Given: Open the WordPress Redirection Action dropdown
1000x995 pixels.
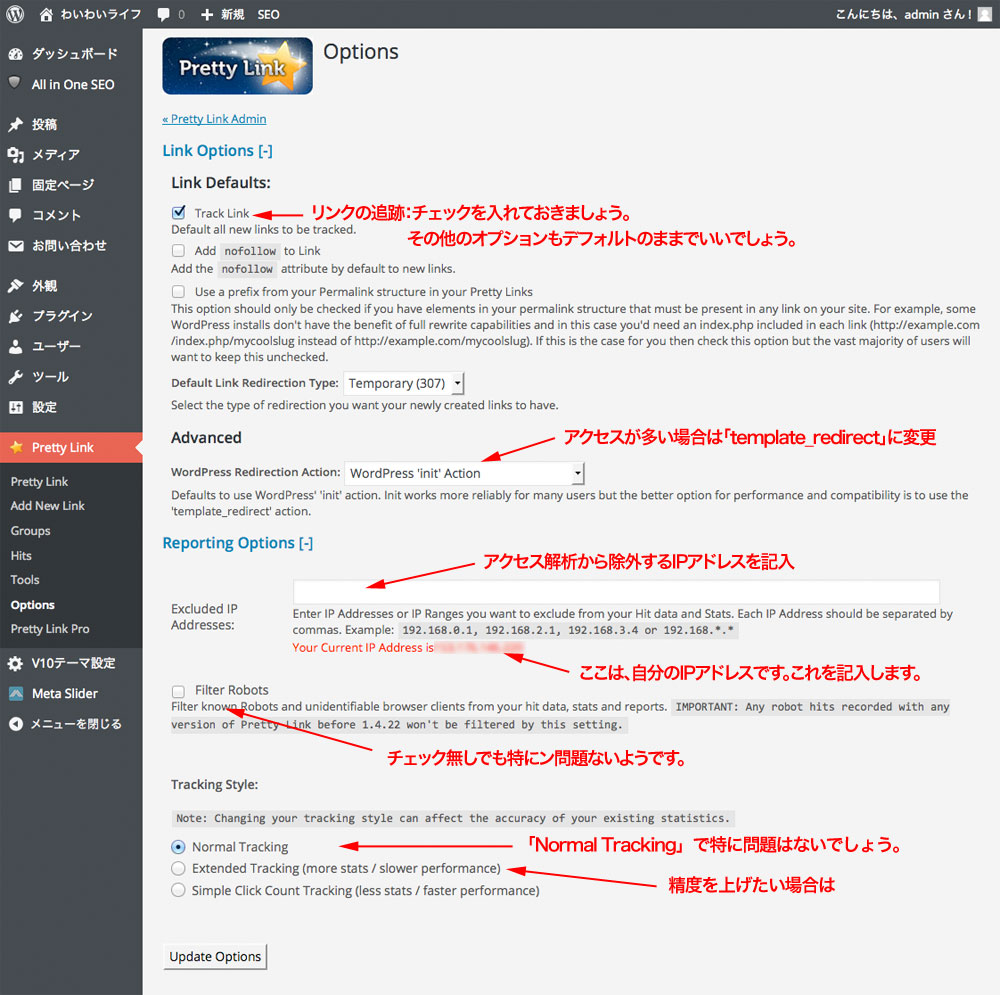Looking at the screenshot, I should click(464, 473).
